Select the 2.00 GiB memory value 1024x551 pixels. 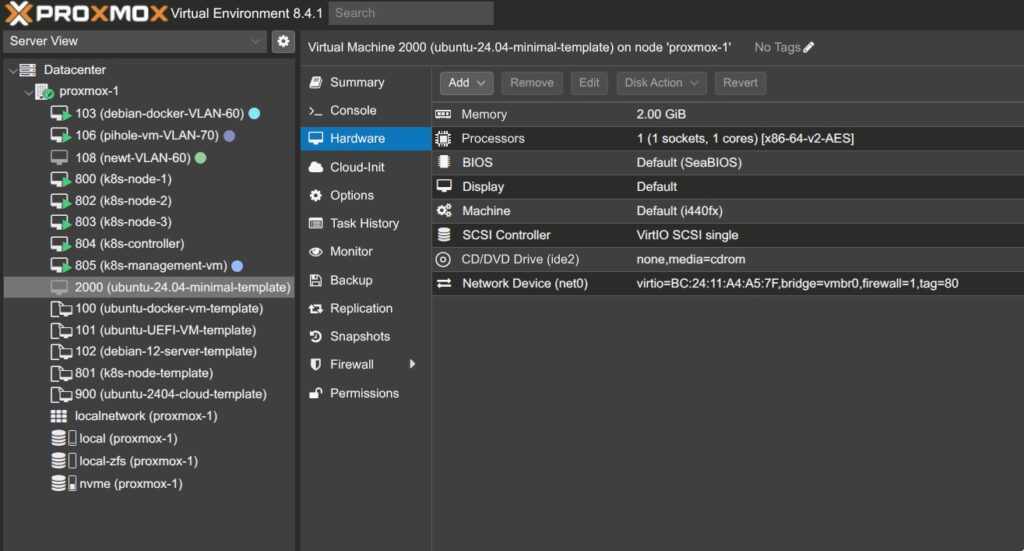[661, 114]
